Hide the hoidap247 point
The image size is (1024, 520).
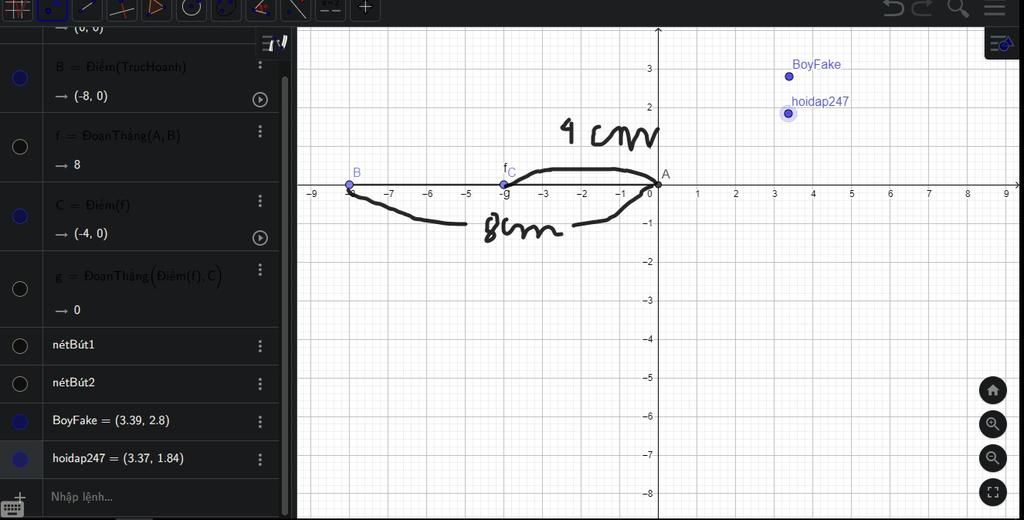pyautogui.click(x=20, y=460)
